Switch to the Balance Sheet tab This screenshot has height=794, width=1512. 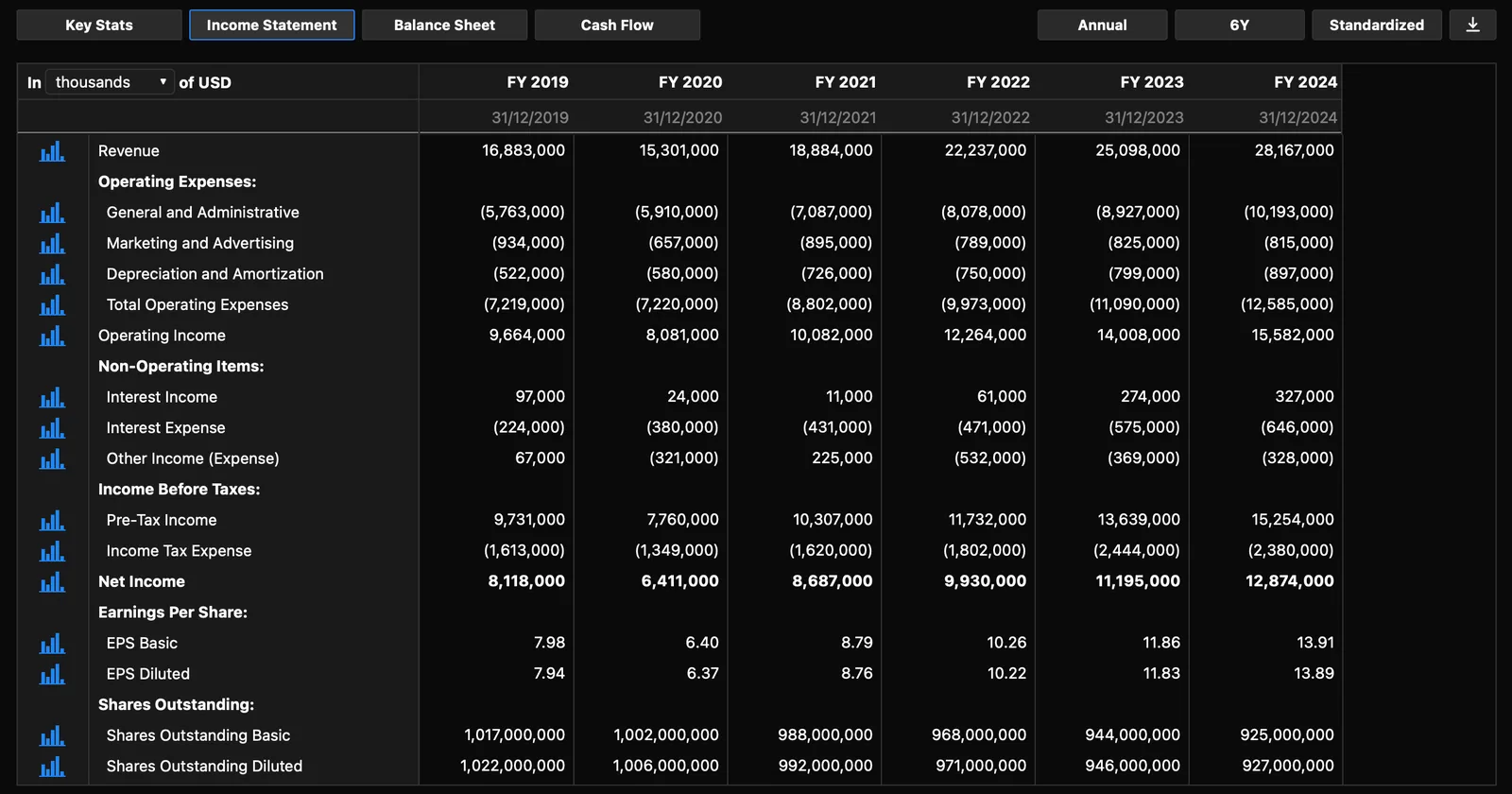(444, 25)
